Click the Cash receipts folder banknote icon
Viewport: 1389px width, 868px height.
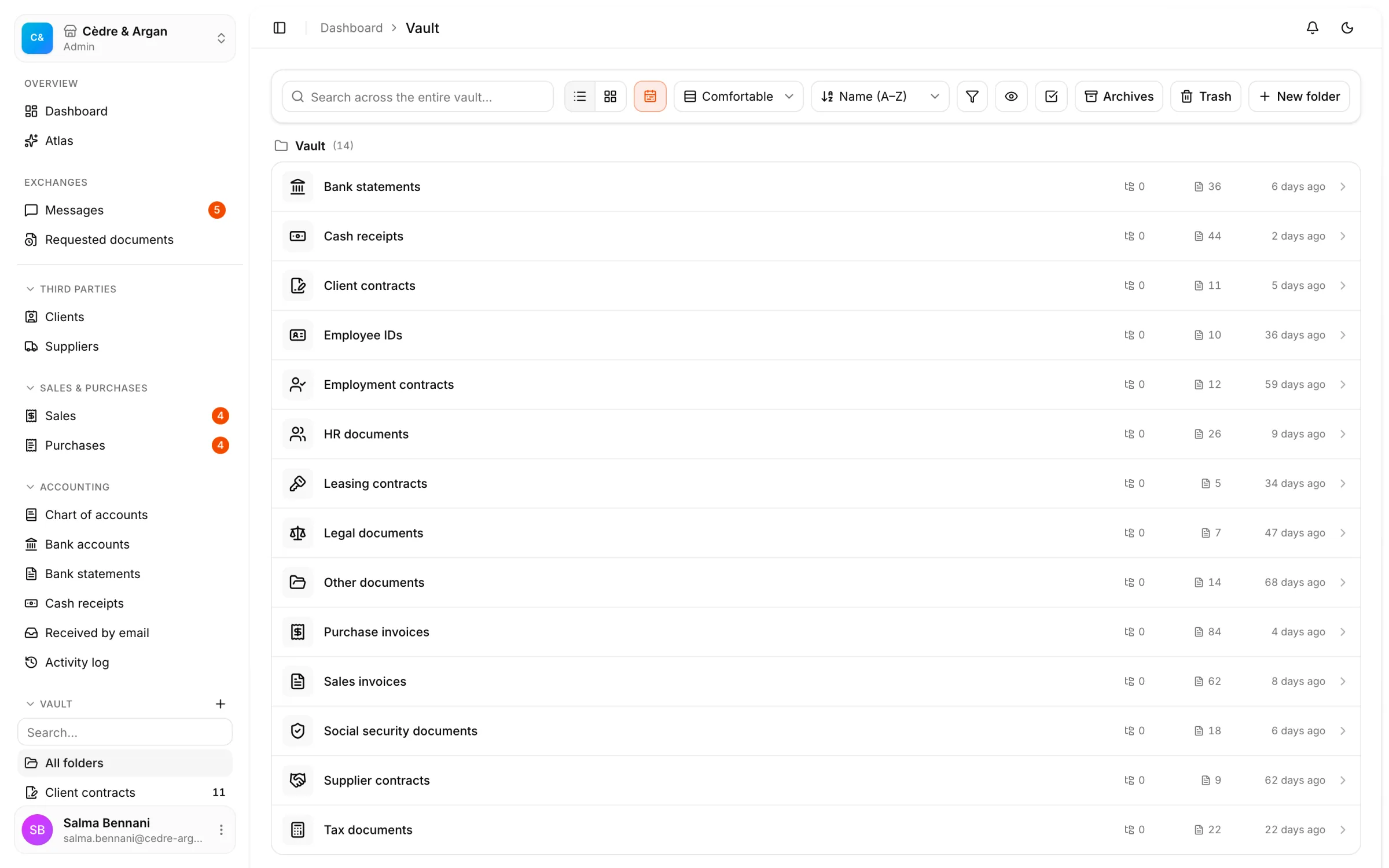pos(297,236)
